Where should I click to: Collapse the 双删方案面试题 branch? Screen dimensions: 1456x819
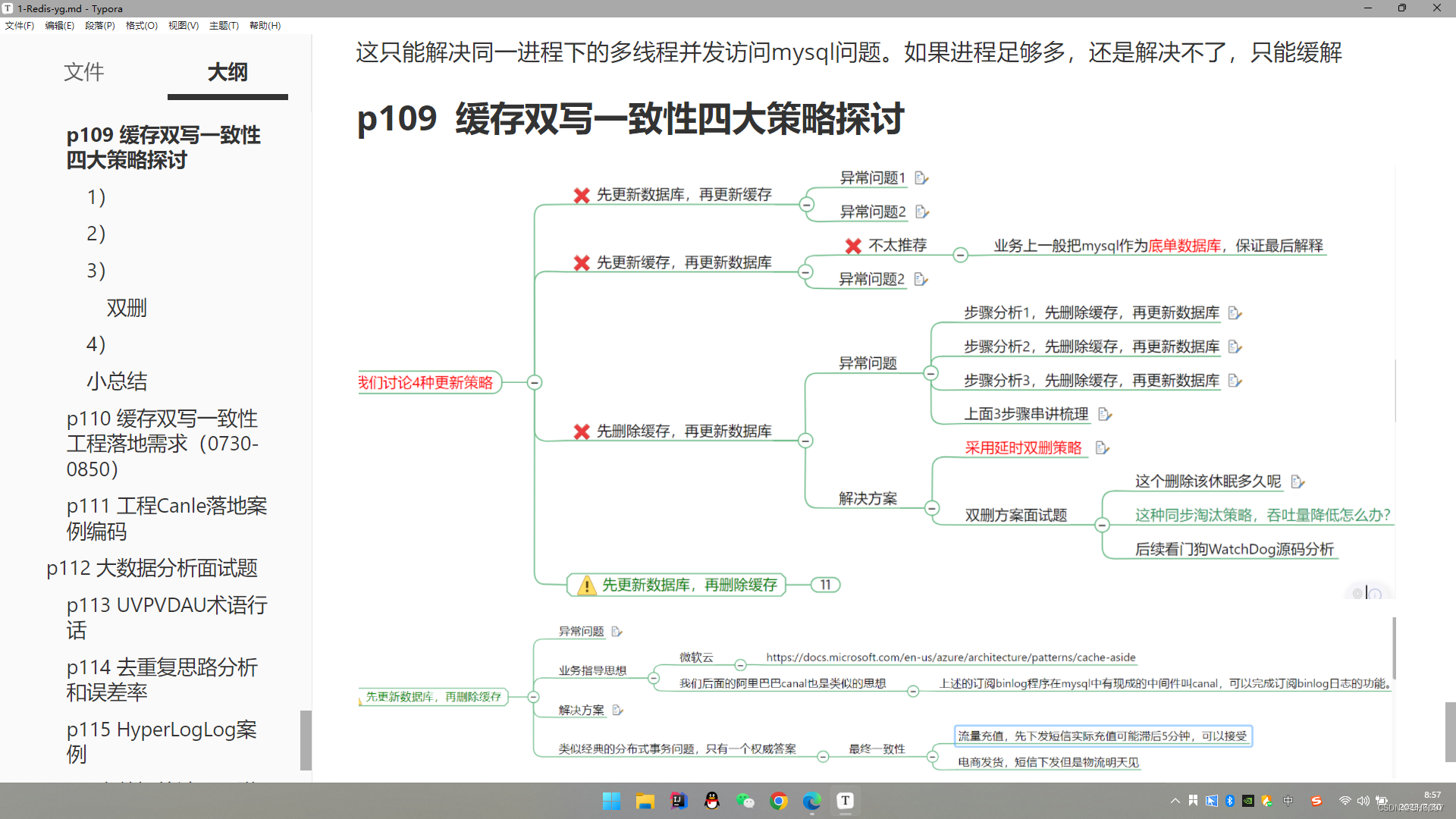click(1102, 525)
